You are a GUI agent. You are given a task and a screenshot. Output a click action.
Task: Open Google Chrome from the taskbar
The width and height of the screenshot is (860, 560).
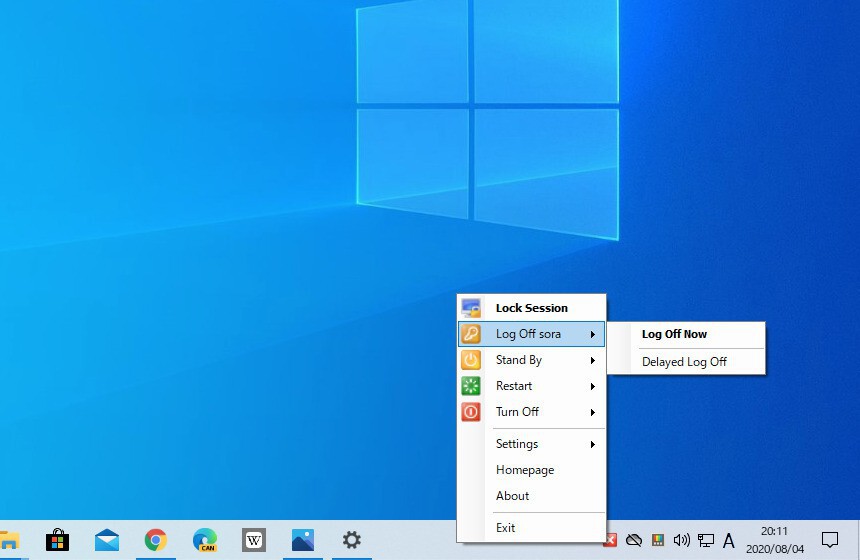click(x=155, y=540)
